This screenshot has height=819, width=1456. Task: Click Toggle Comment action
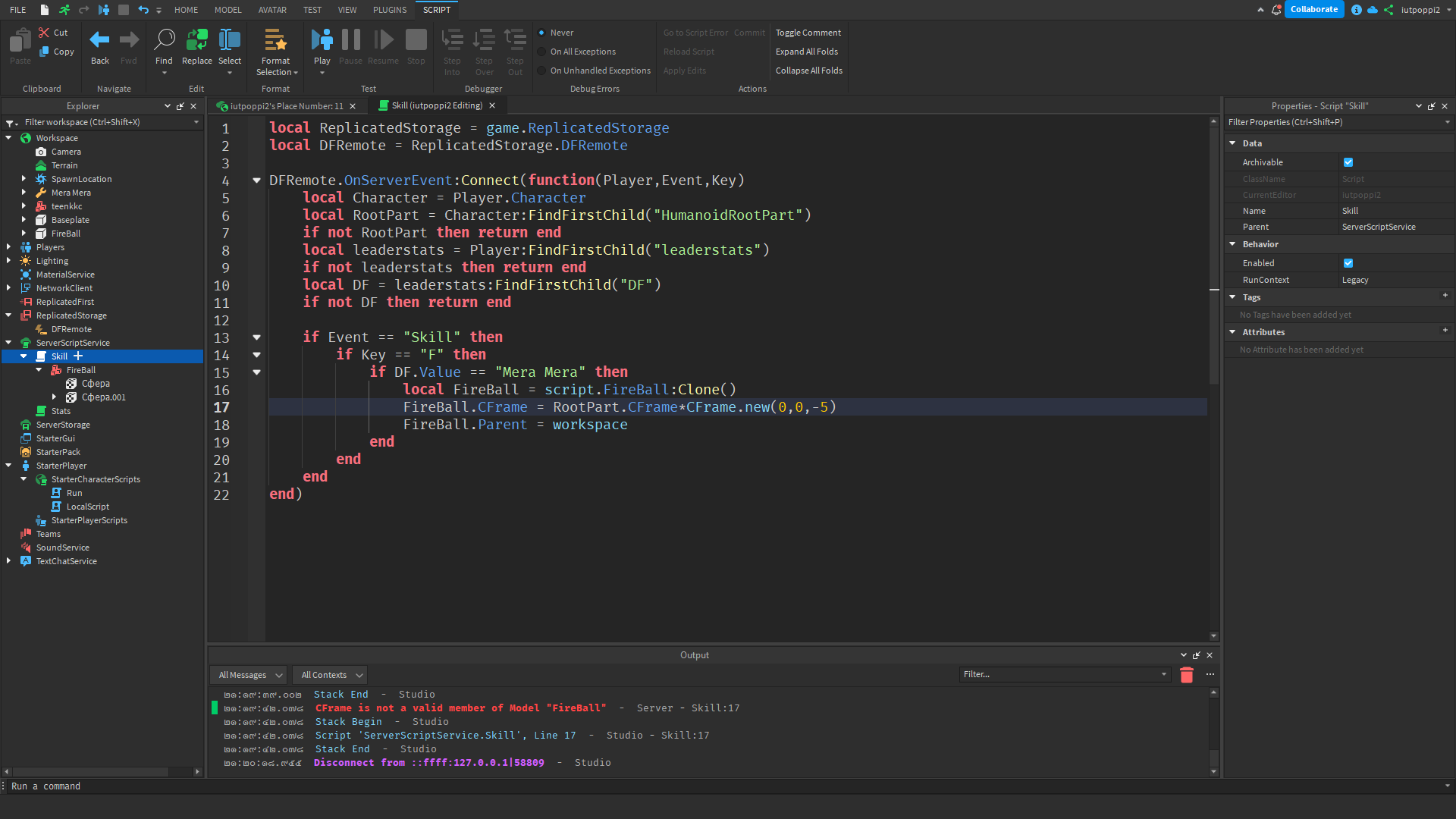point(808,33)
